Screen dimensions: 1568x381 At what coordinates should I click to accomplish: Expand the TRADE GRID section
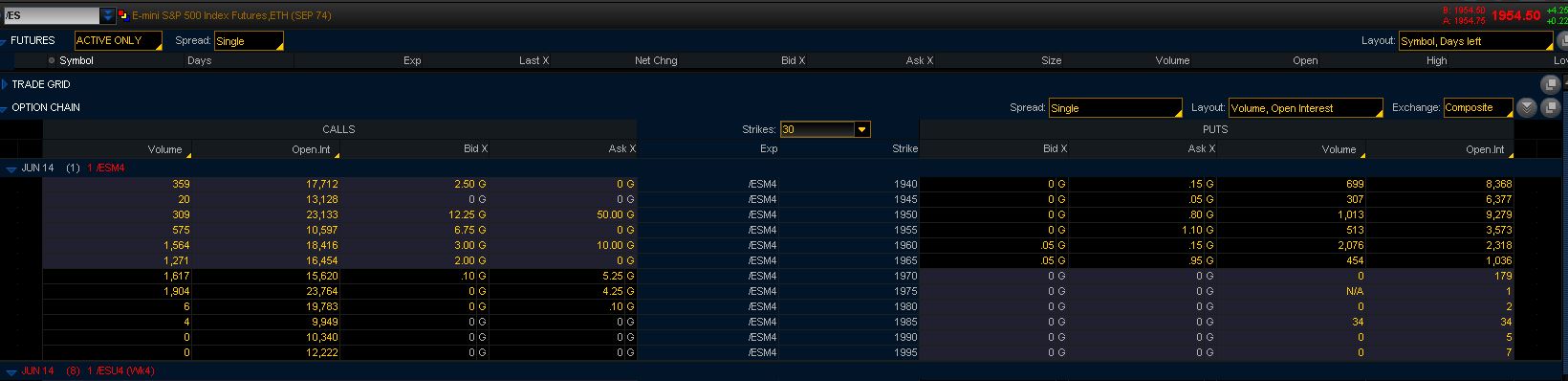coord(5,84)
